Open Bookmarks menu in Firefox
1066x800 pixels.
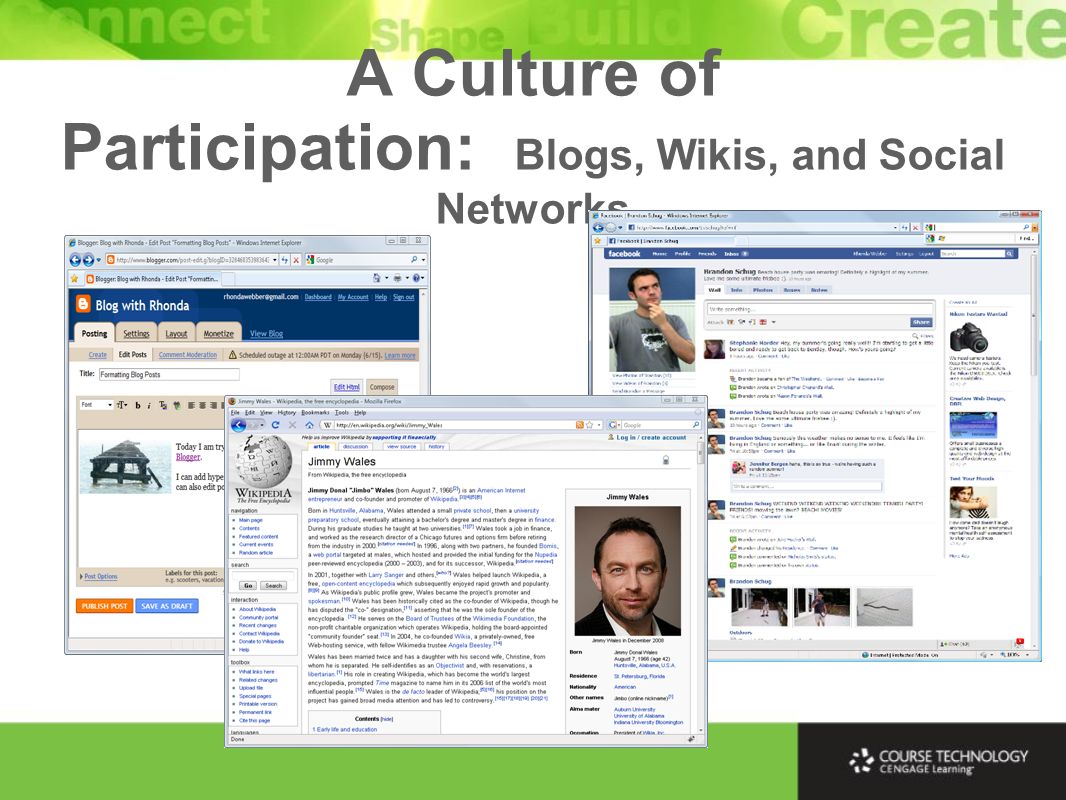click(315, 413)
